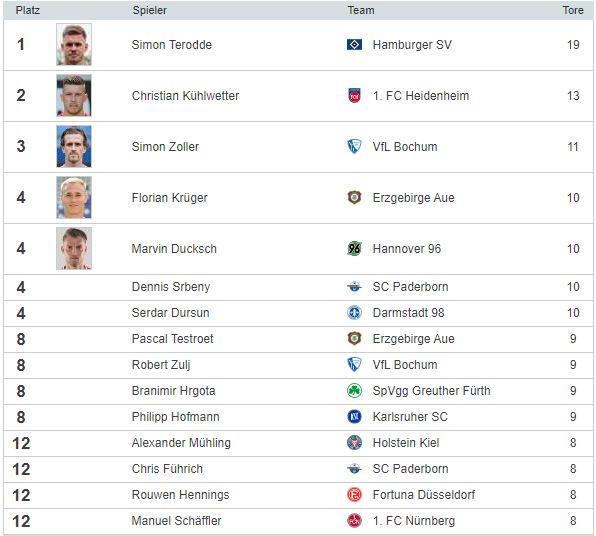Click the 1. FC Nürnberg club crest

pos(354,520)
